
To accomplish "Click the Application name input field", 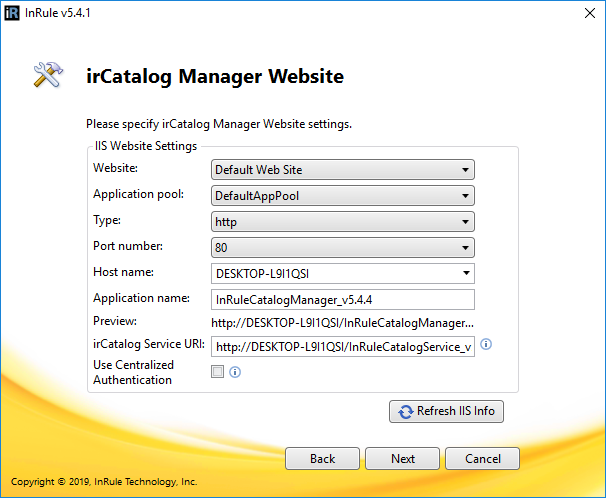I will [343, 300].
